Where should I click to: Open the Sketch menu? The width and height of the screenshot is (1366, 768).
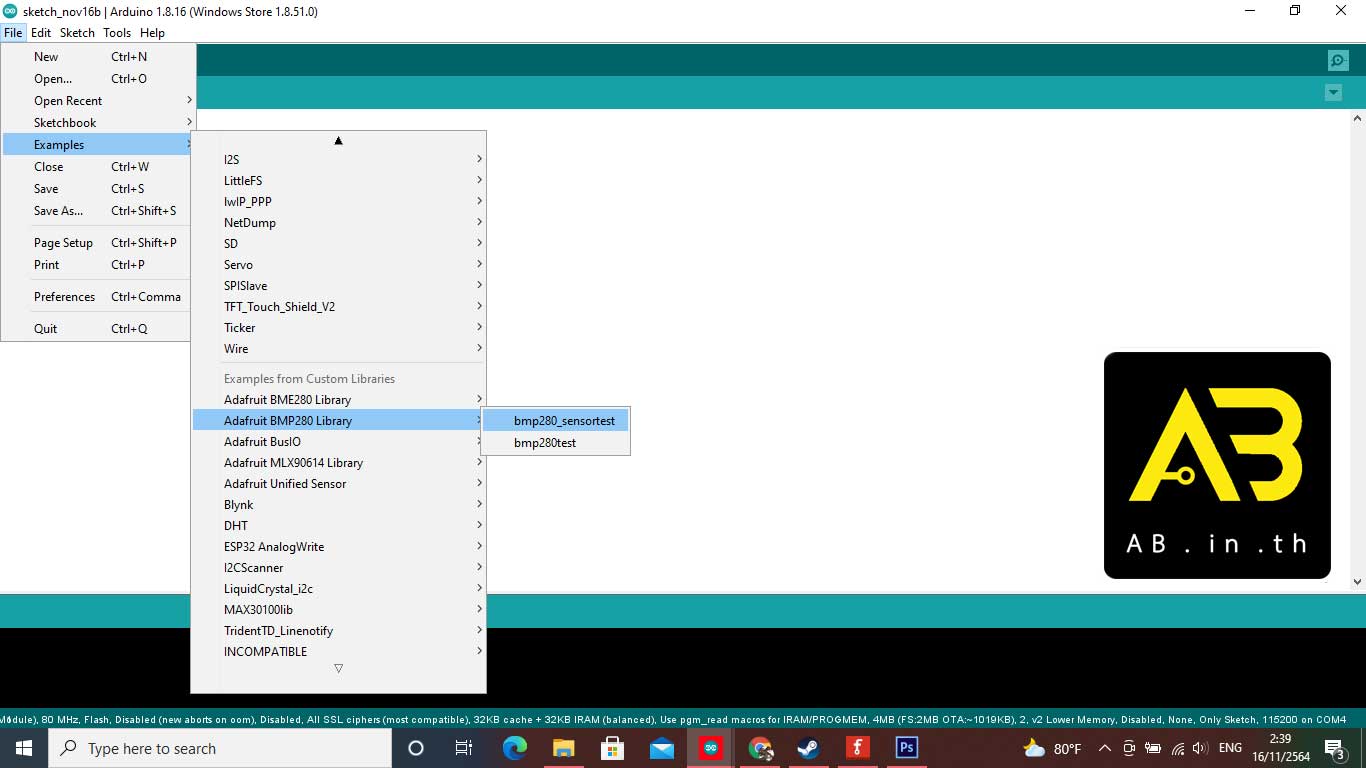77,33
